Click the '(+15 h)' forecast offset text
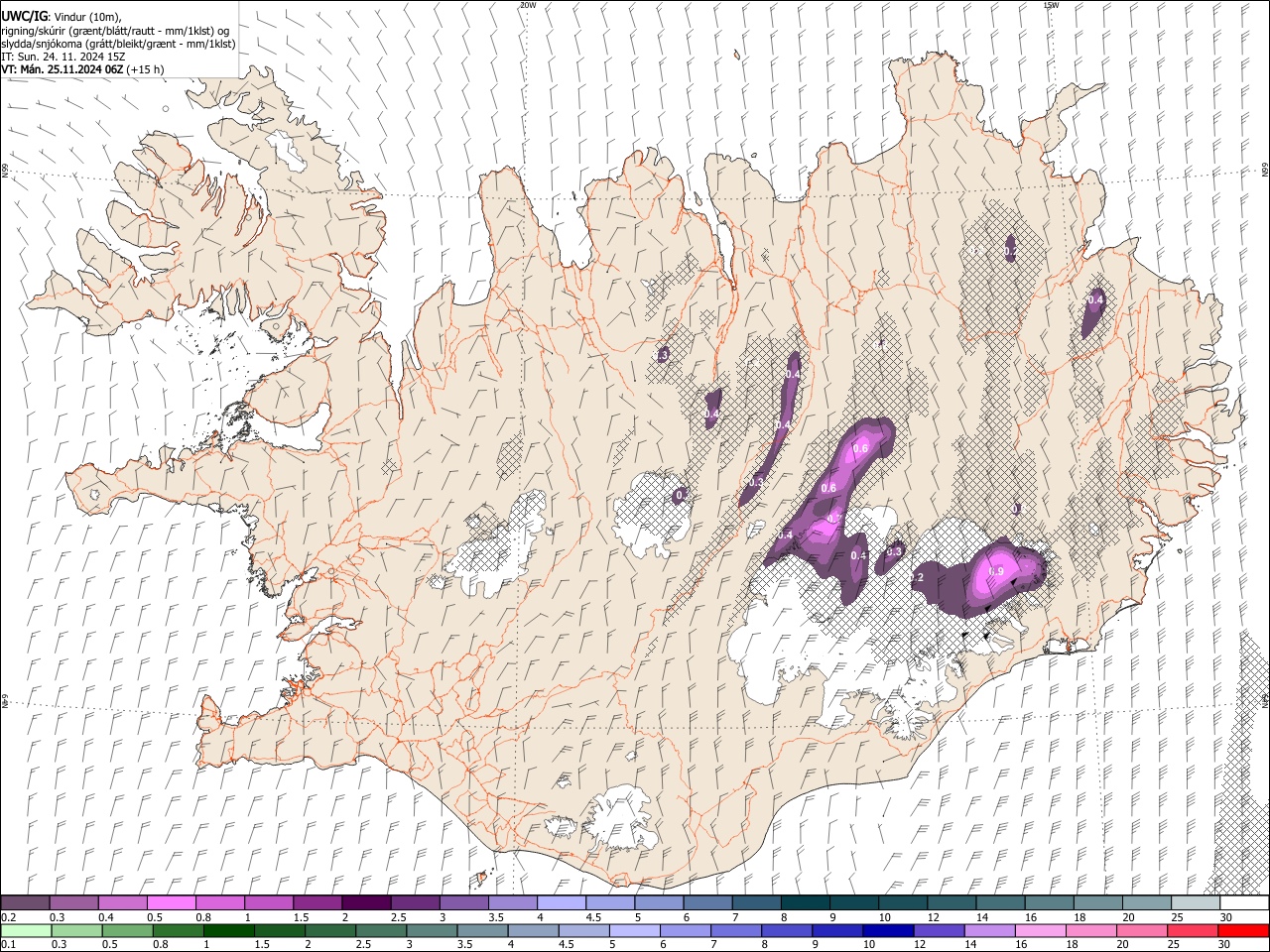This screenshot has height=952, width=1270. [x=146, y=69]
